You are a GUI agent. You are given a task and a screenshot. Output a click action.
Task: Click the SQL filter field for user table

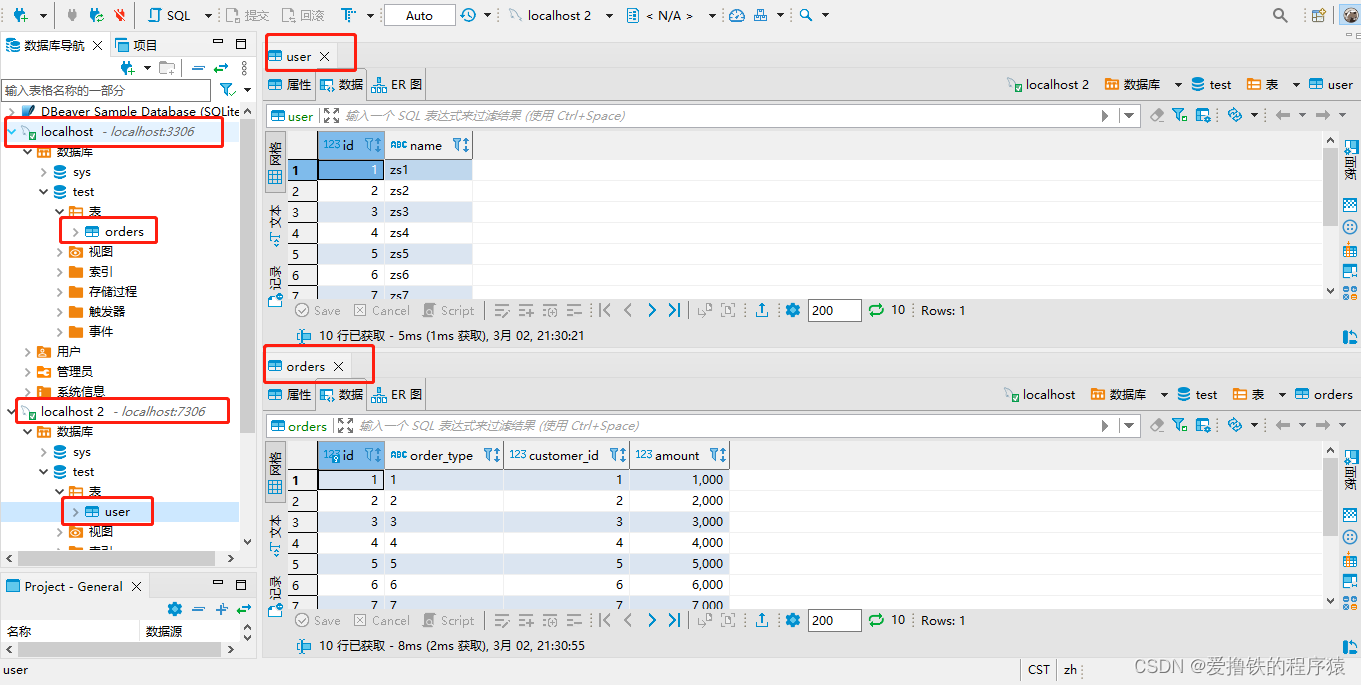pyautogui.click(x=720, y=116)
